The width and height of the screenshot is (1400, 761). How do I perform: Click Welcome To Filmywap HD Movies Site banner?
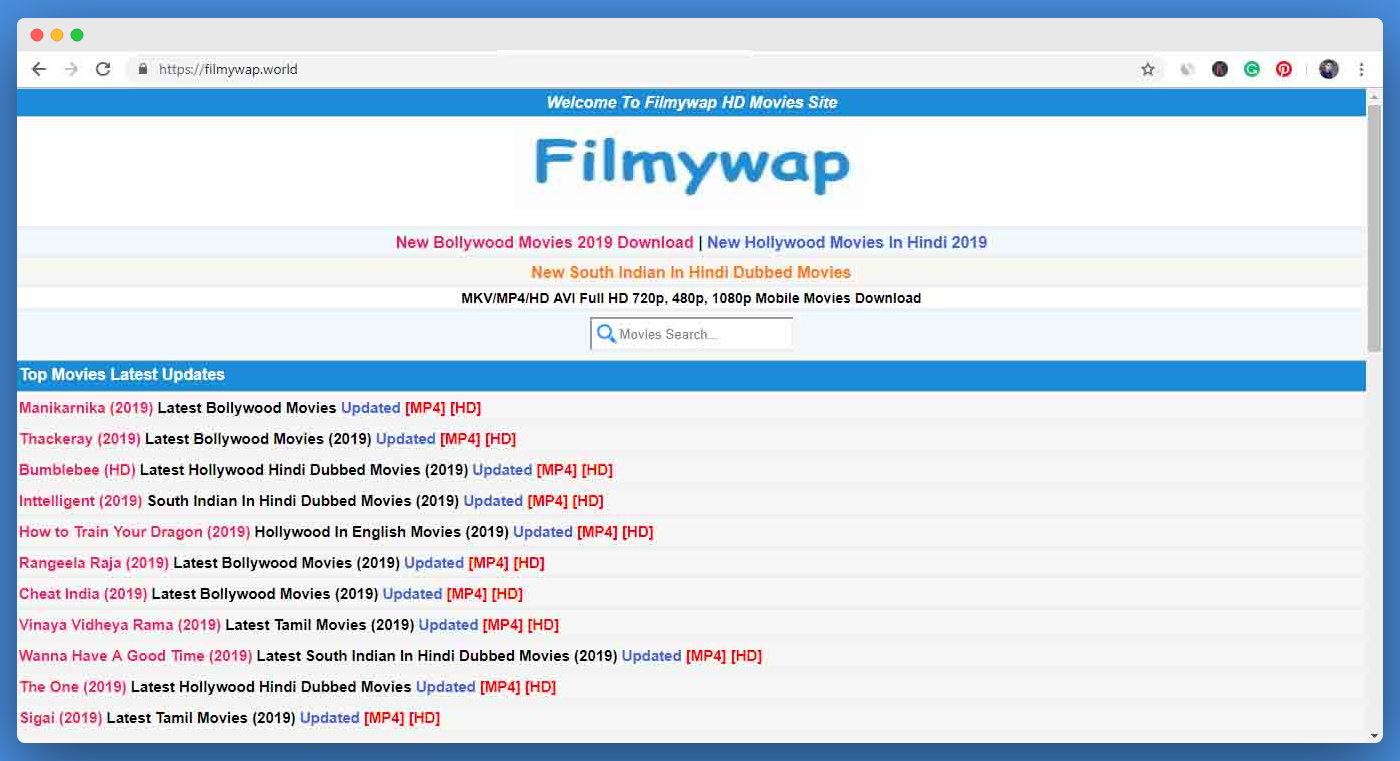(x=692, y=102)
